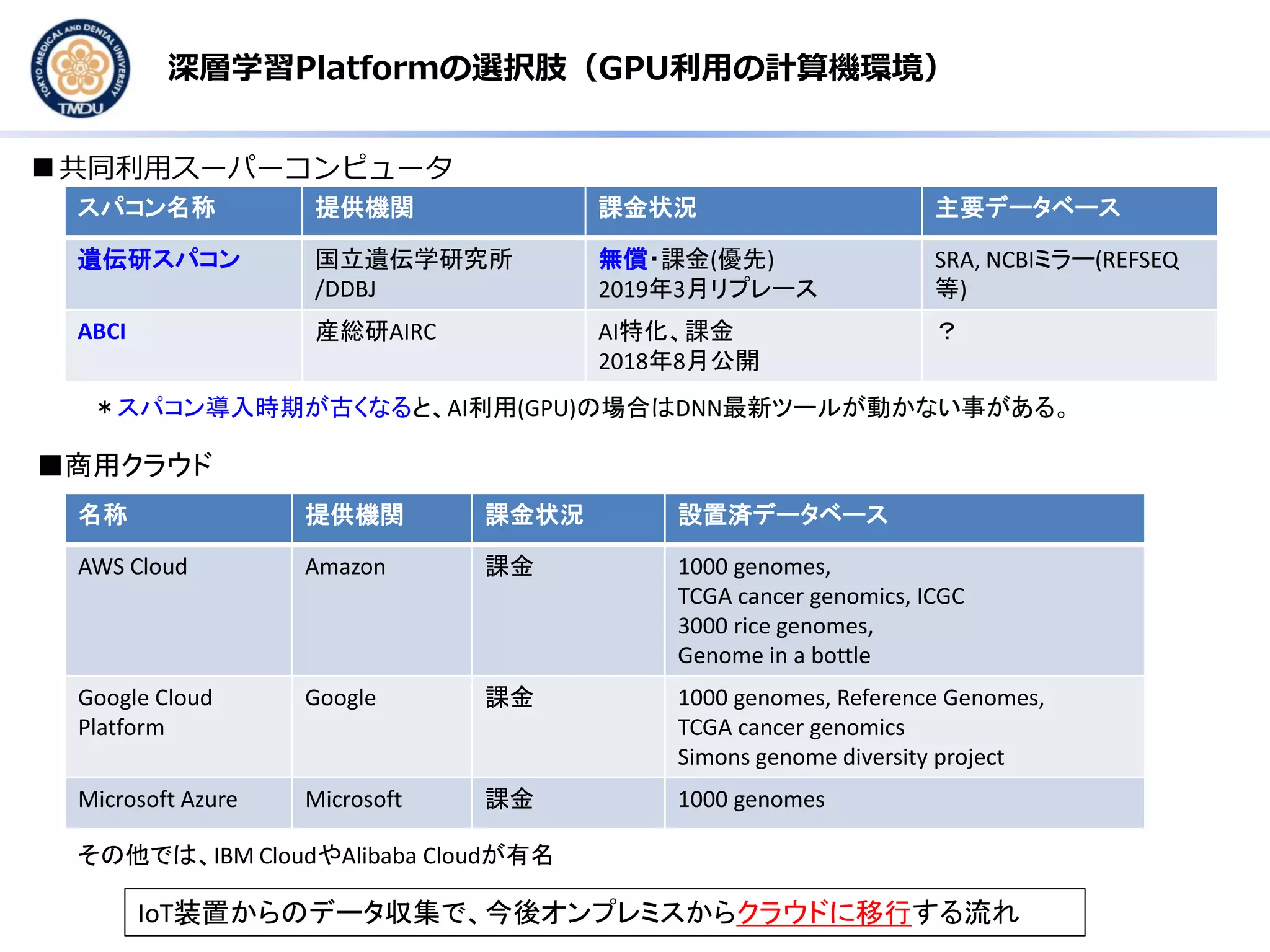This screenshot has width=1270, height=952.
Task: Select the 'Google Cloud Platform' cell
Action: coord(179,726)
